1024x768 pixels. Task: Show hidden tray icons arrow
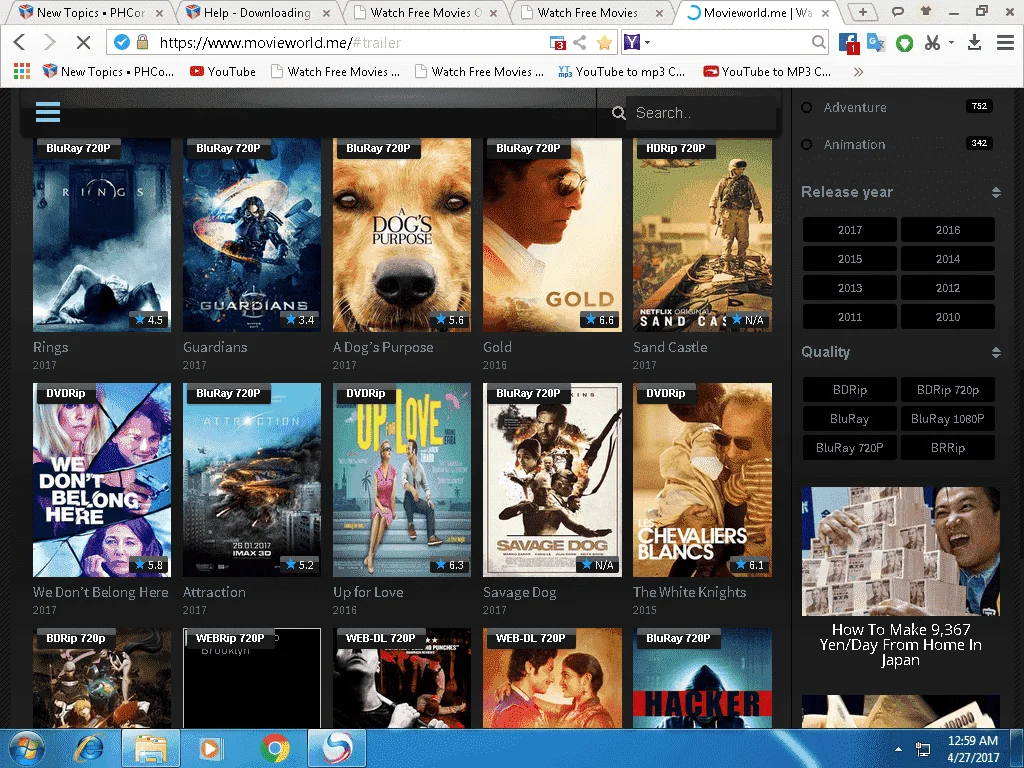[x=899, y=749]
